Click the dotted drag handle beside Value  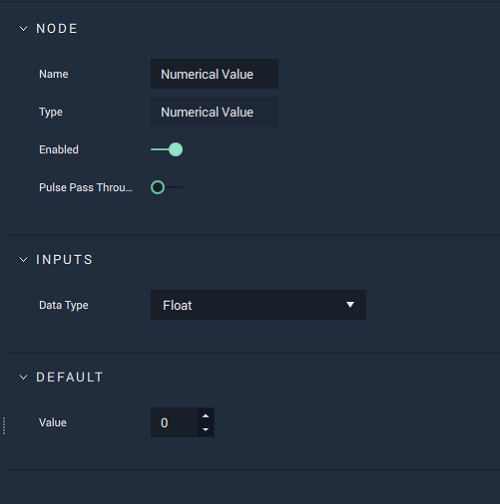[x=4, y=426]
